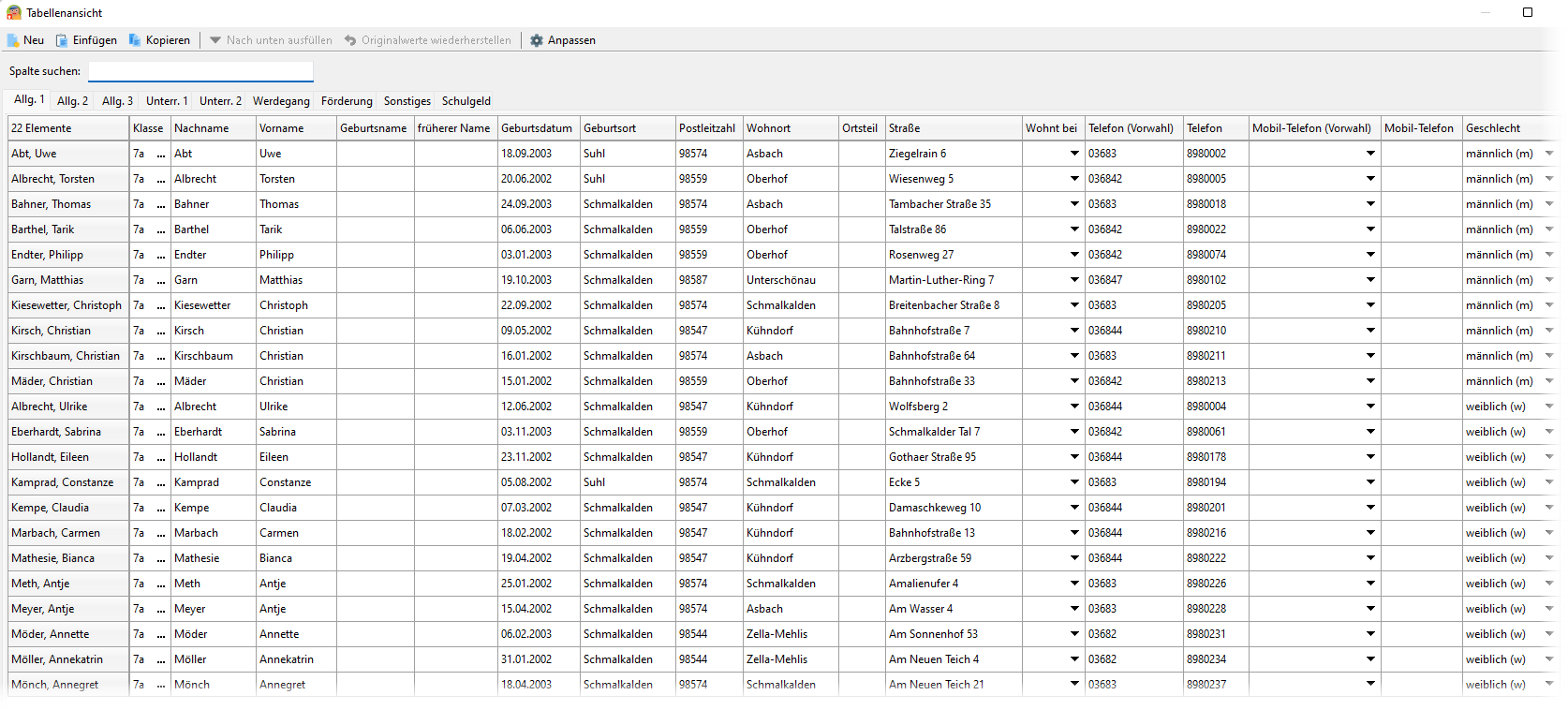
Task: Open Mobil-Telefon Vorwahl dropdown for Kirsch, Christian
Action: tap(1370, 331)
